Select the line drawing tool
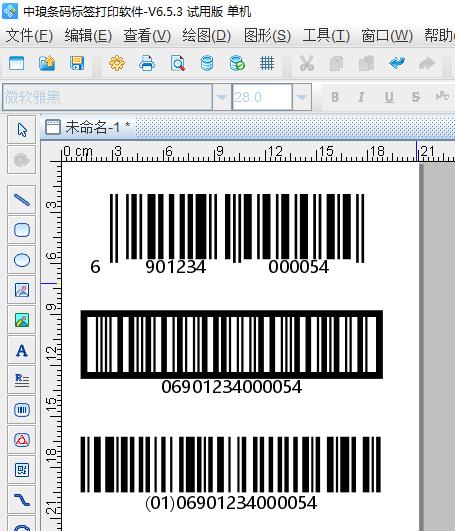The image size is (455, 531). point(22,200)
